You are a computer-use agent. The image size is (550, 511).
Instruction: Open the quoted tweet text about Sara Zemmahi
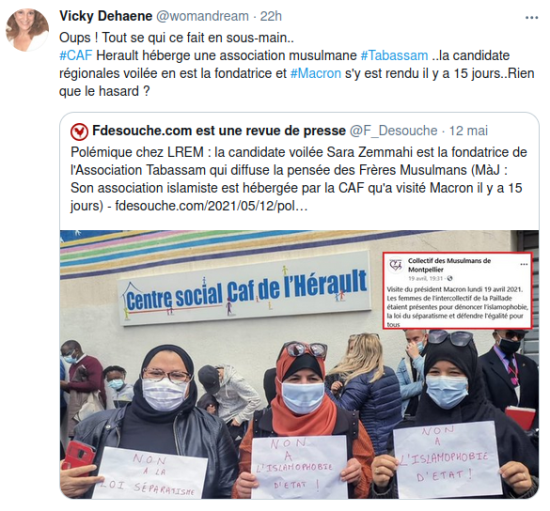click(x=299, y=179)
